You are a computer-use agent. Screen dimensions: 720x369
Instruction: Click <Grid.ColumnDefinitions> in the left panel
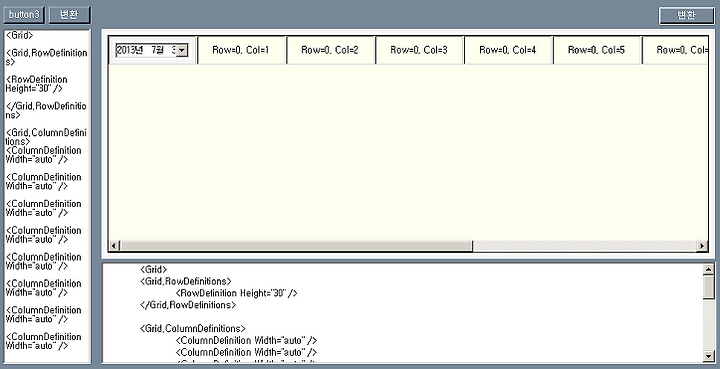click(x=46, y=137)
